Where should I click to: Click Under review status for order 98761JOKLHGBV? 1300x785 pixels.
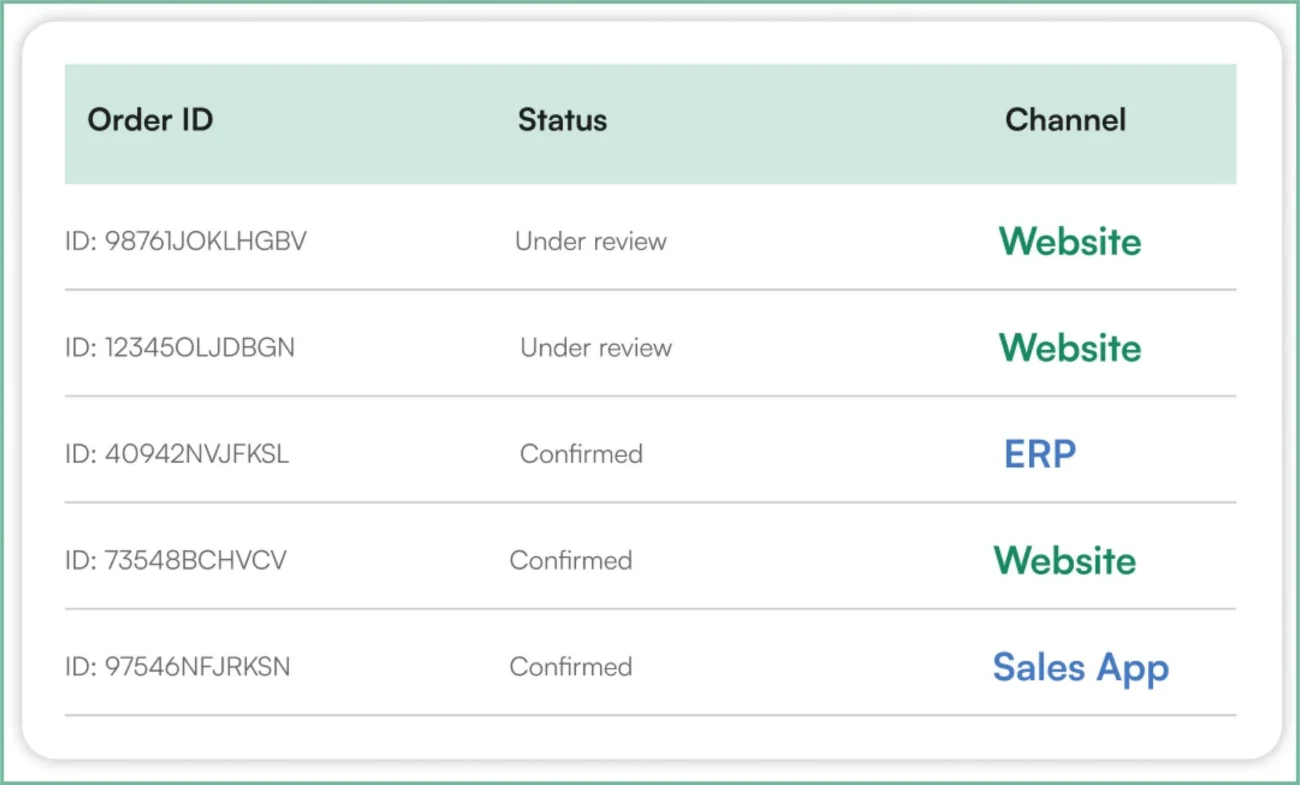point(590,242)
